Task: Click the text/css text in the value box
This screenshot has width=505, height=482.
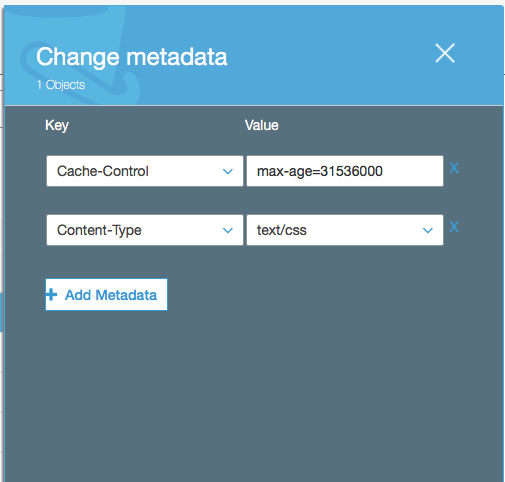Action: click(282, 230)
